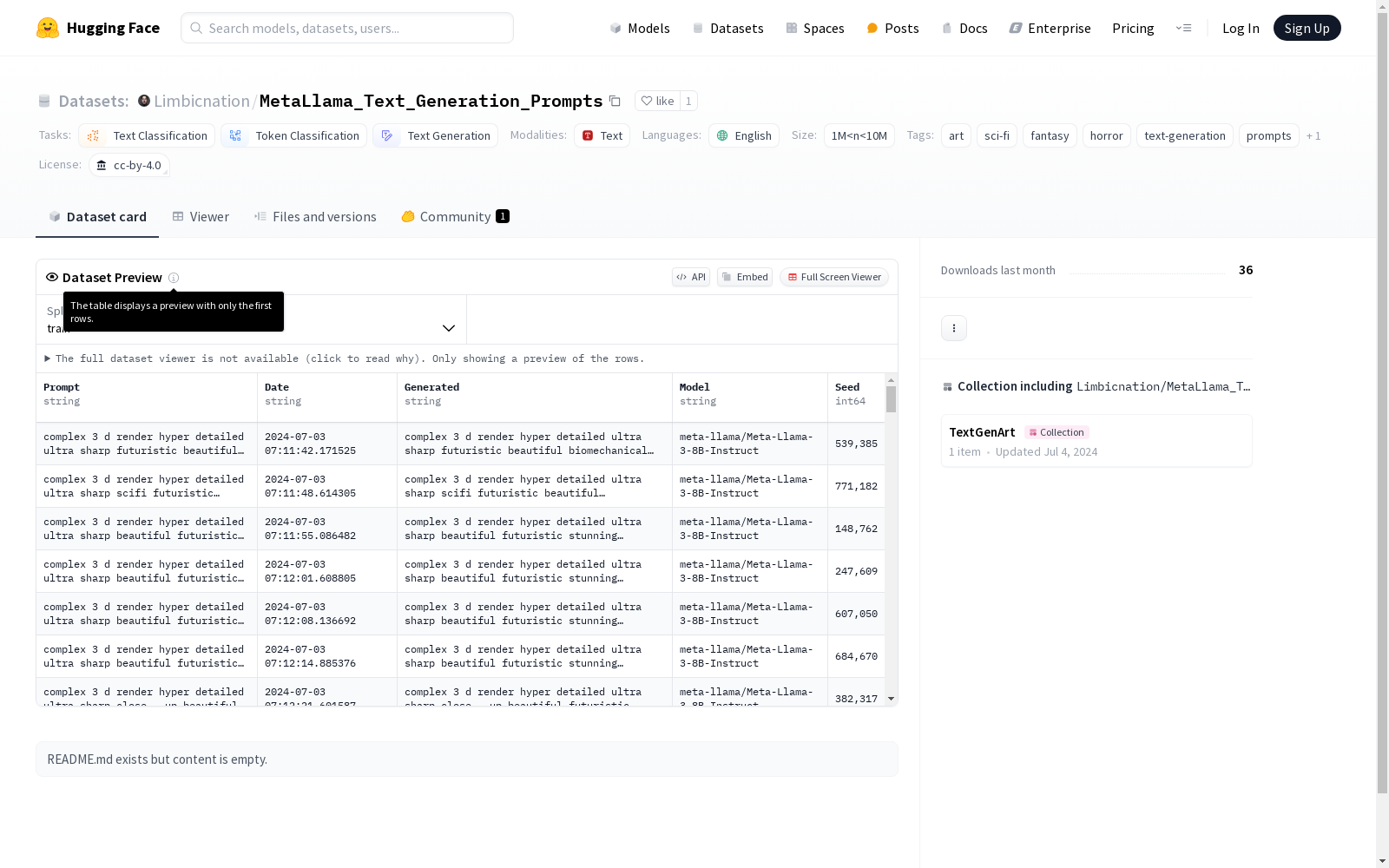Image resolution: width=1389 pixels, height=868 pixels.
Task: Open the TextGenArt collection
Action: point(1096,441)
